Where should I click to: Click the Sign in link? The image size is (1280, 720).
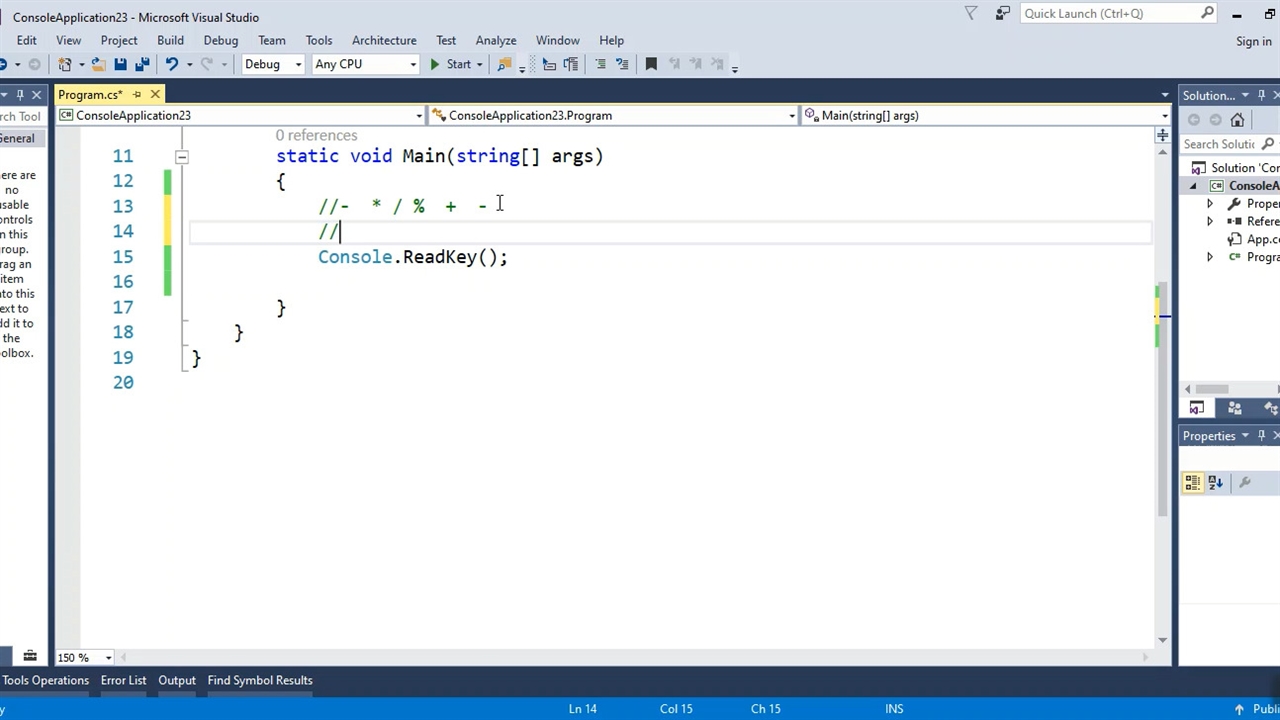tap(1253, 41)
